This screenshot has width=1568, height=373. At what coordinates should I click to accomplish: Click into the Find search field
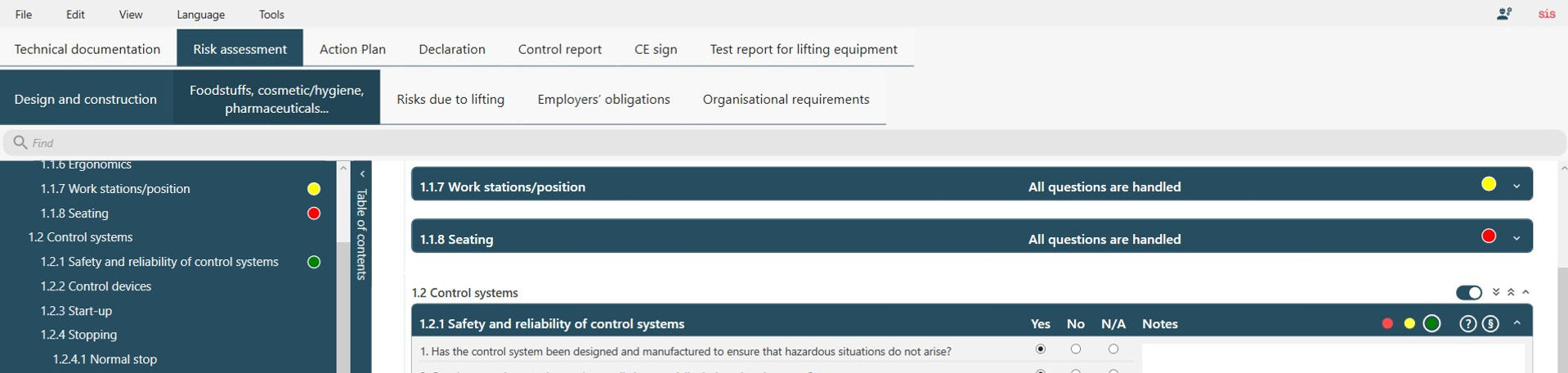coord(785,142)
